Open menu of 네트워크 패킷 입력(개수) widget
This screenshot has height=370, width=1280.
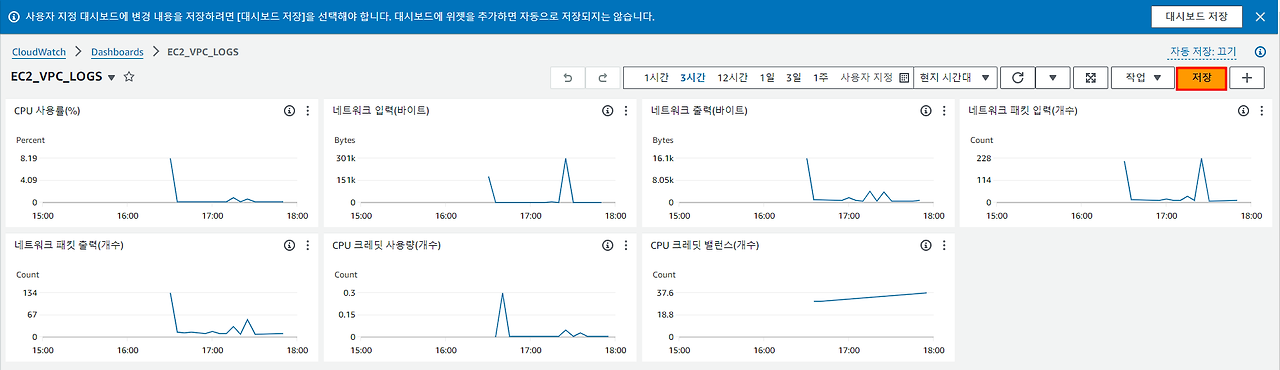[x=1261, y=111]
